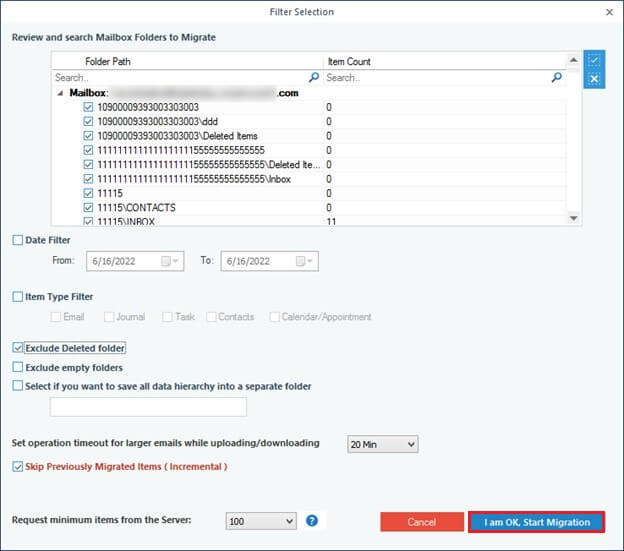This screenshot has width=624, height=551.
Task: Open the help icon beside Request minimum items
Action: [x=312, y=520]
